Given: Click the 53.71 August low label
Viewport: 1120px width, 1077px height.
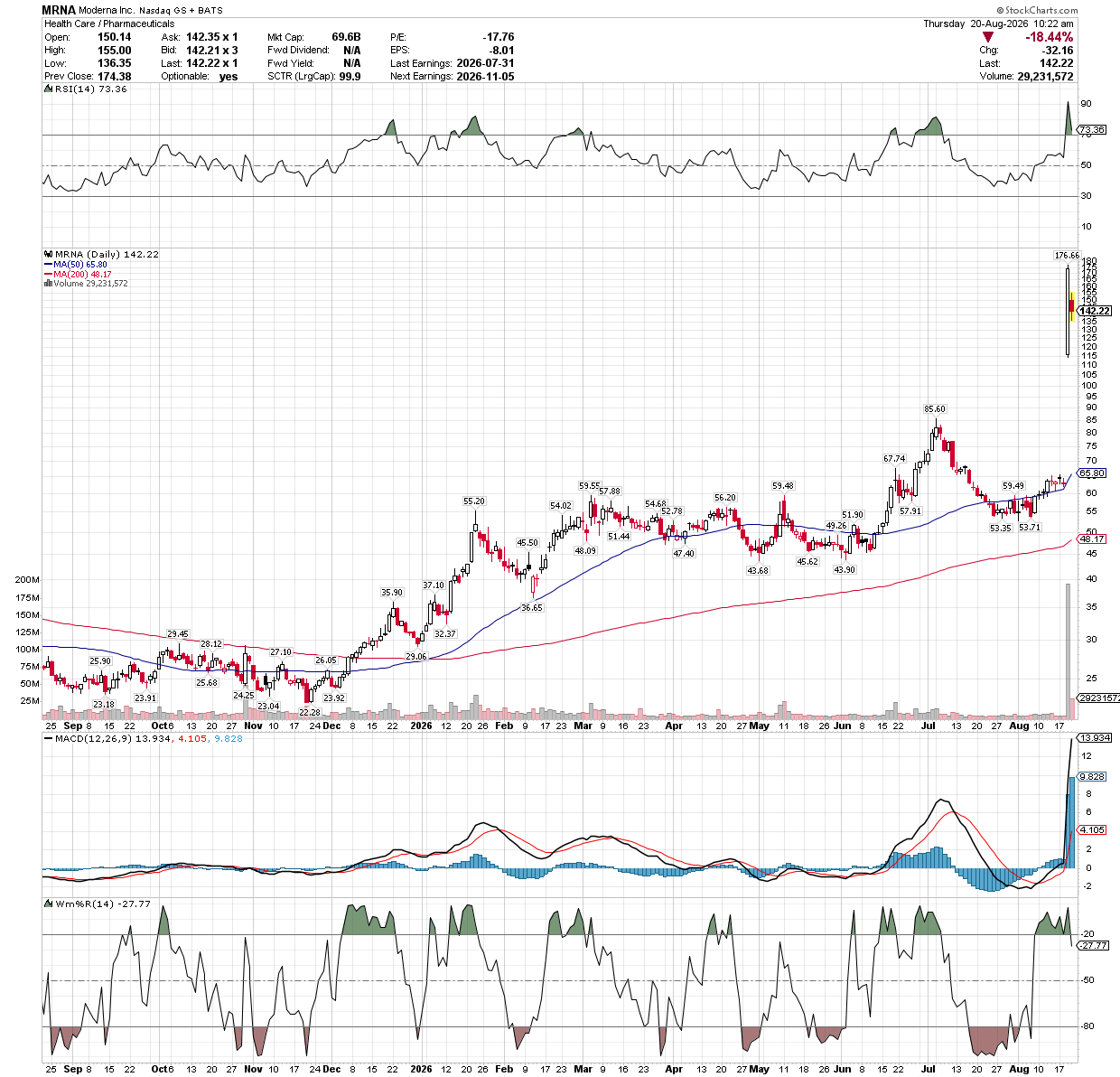Looking at the screenshot, I should pos(1030,527).
